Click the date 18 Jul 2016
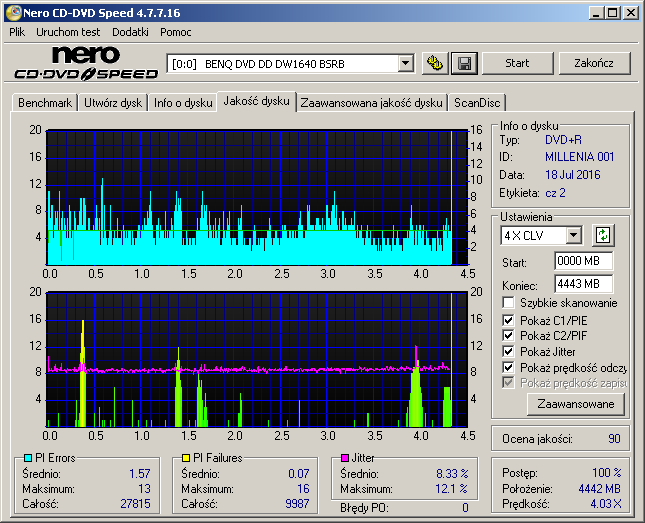Screen dimensions: 645x523 click(573, 175)
